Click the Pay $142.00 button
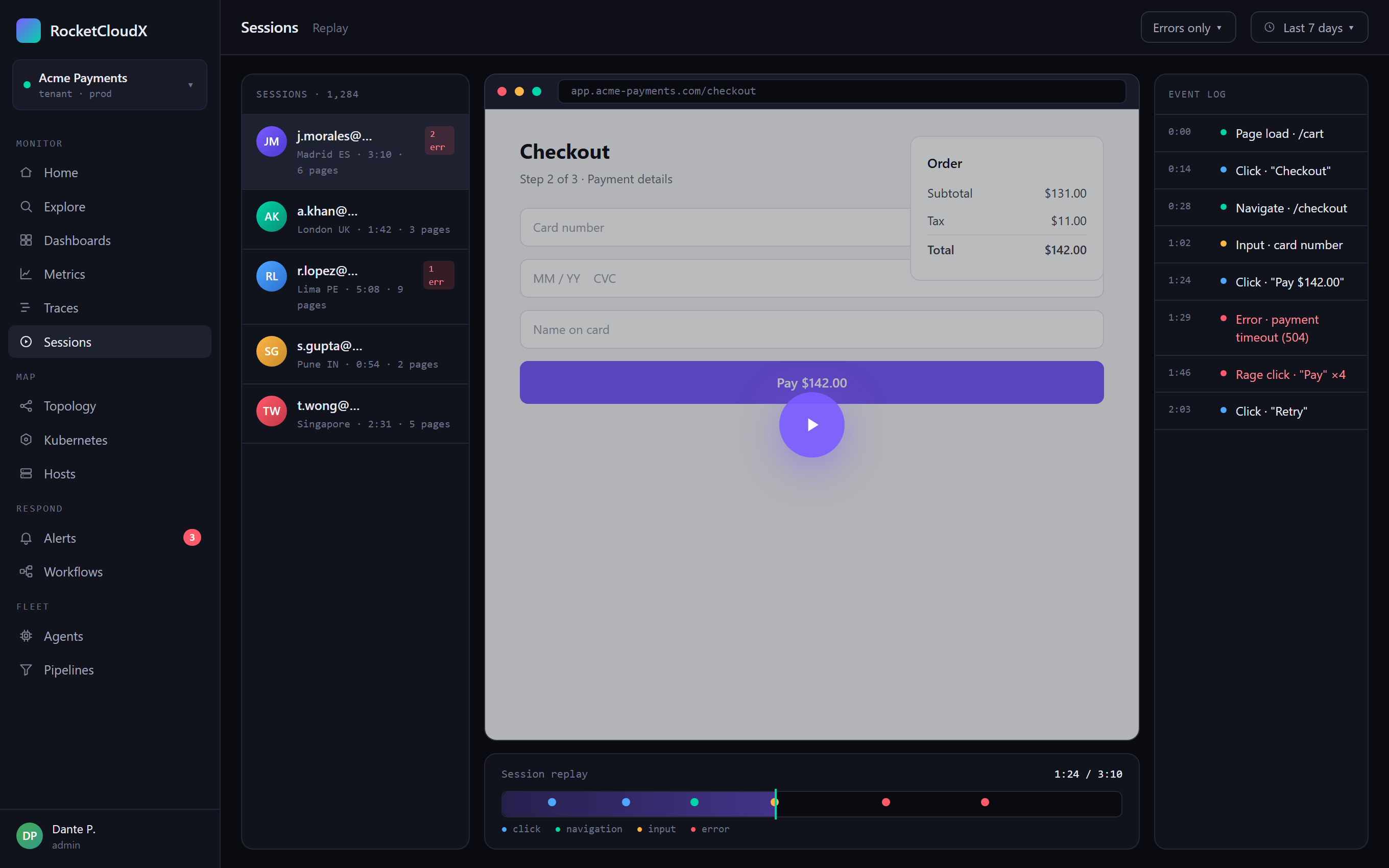The height and width of the screenshot is (868, 1389). (x=811, y=382)
